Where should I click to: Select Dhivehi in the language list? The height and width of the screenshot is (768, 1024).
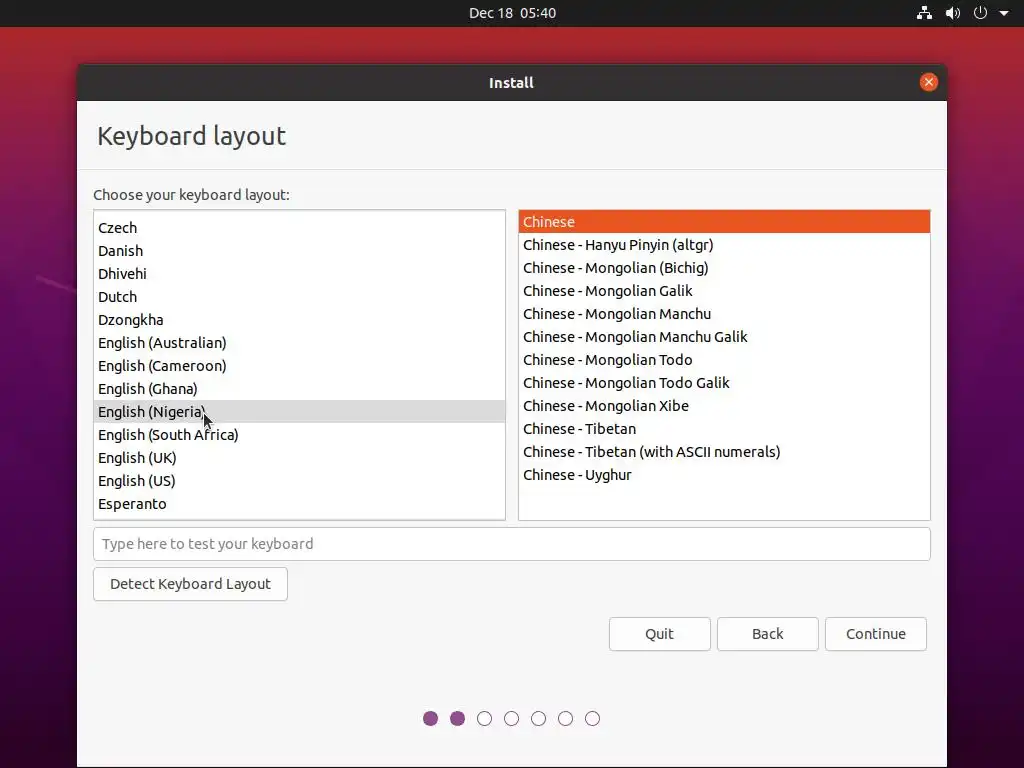coord(299,274)
